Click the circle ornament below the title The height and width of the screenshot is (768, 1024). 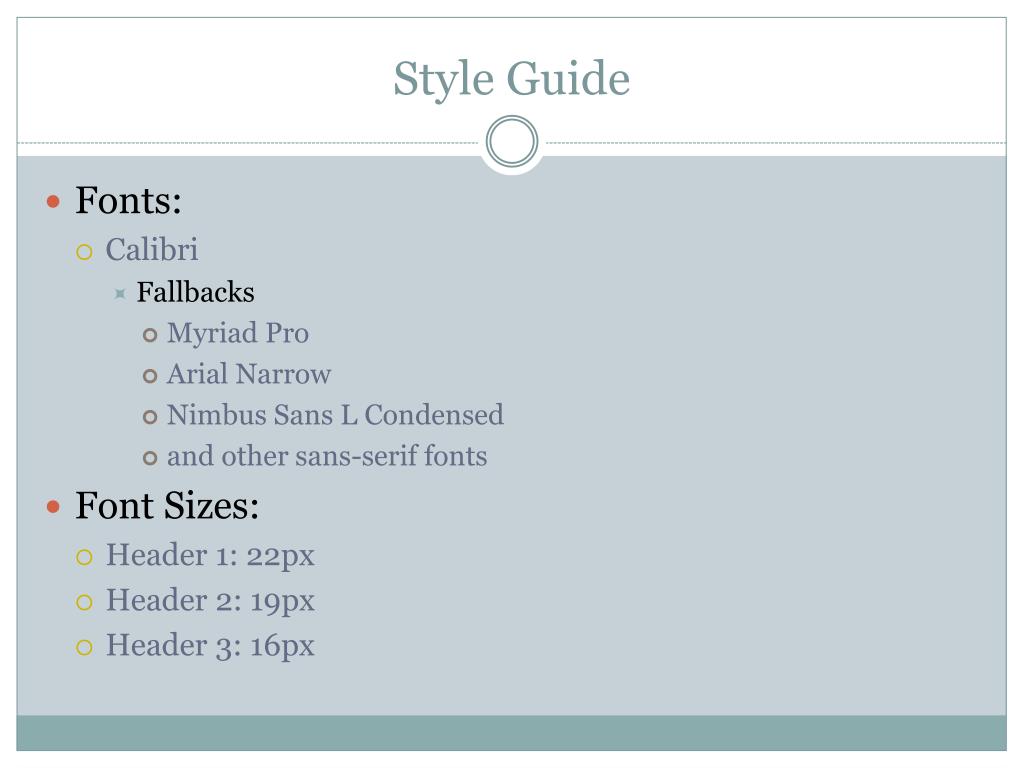tap(511, 143)
